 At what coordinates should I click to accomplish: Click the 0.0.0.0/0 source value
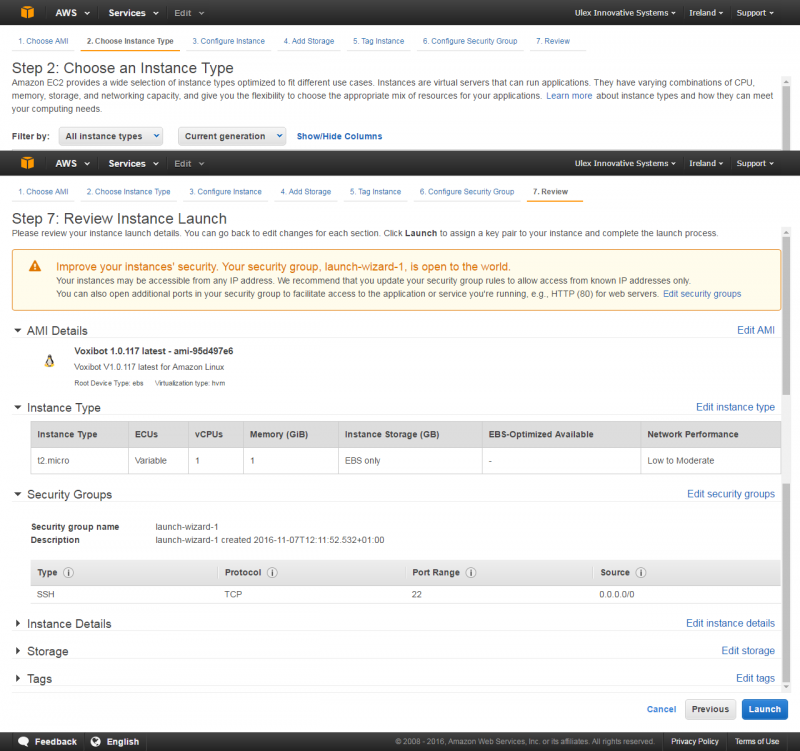click(x=616, y=594)
